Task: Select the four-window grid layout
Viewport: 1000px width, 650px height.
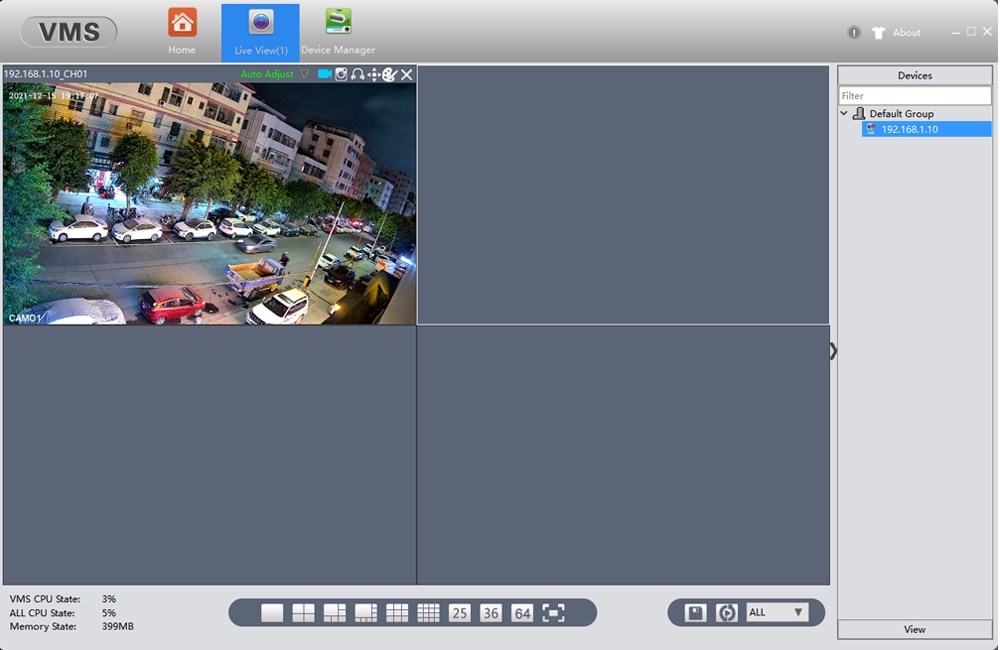Action: [x=304, y=613]
